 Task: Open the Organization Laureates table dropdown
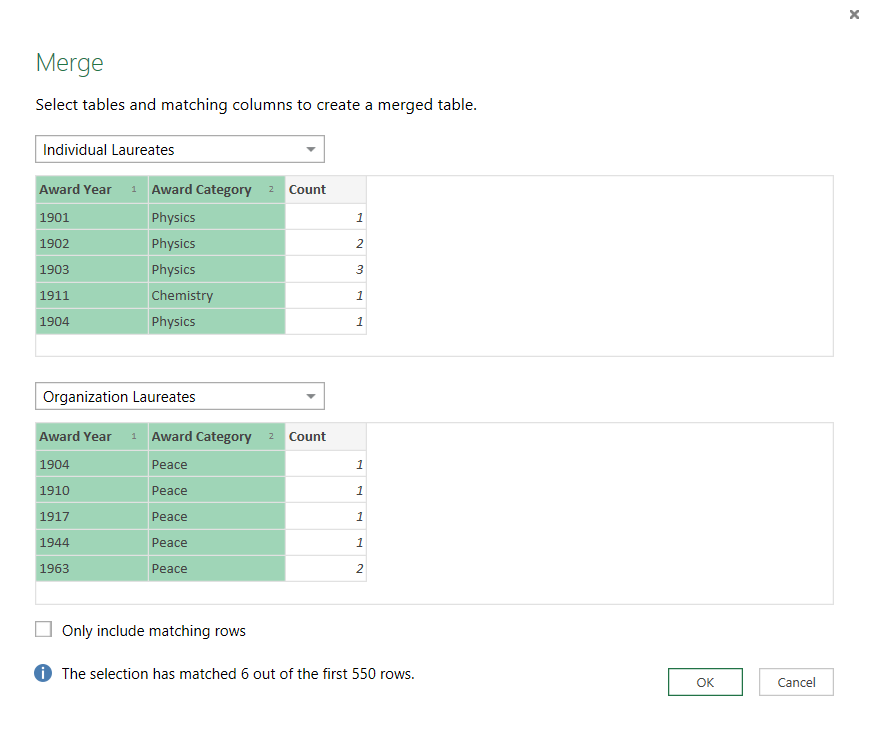(x=180, y=397)
